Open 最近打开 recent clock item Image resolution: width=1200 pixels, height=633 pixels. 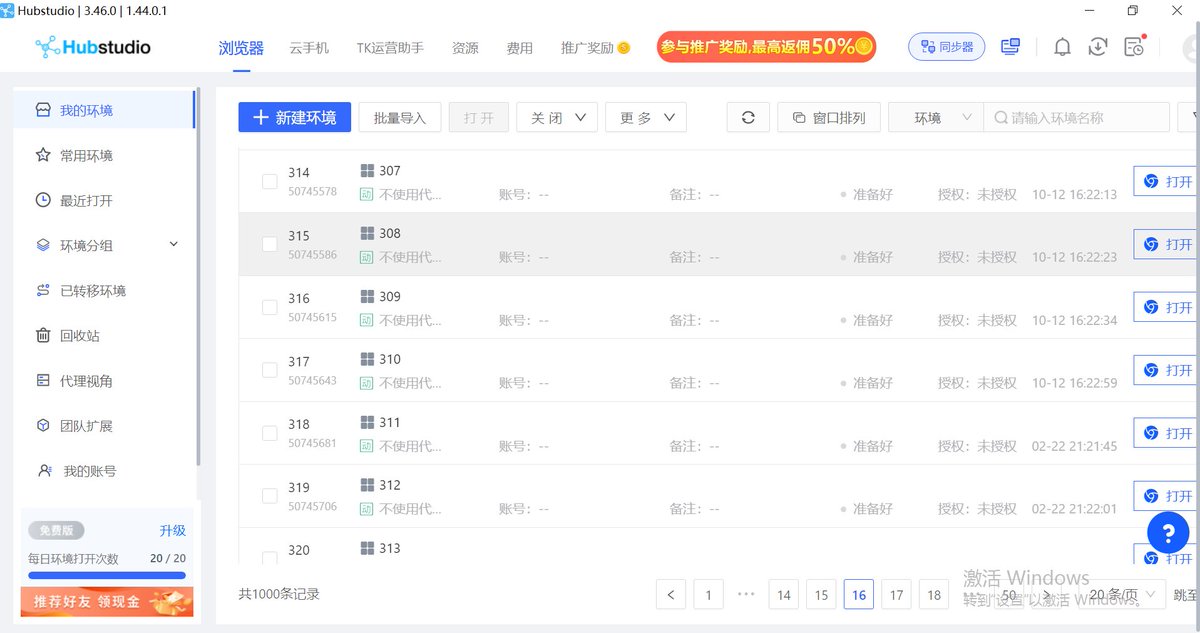click(x=85, y=201)
